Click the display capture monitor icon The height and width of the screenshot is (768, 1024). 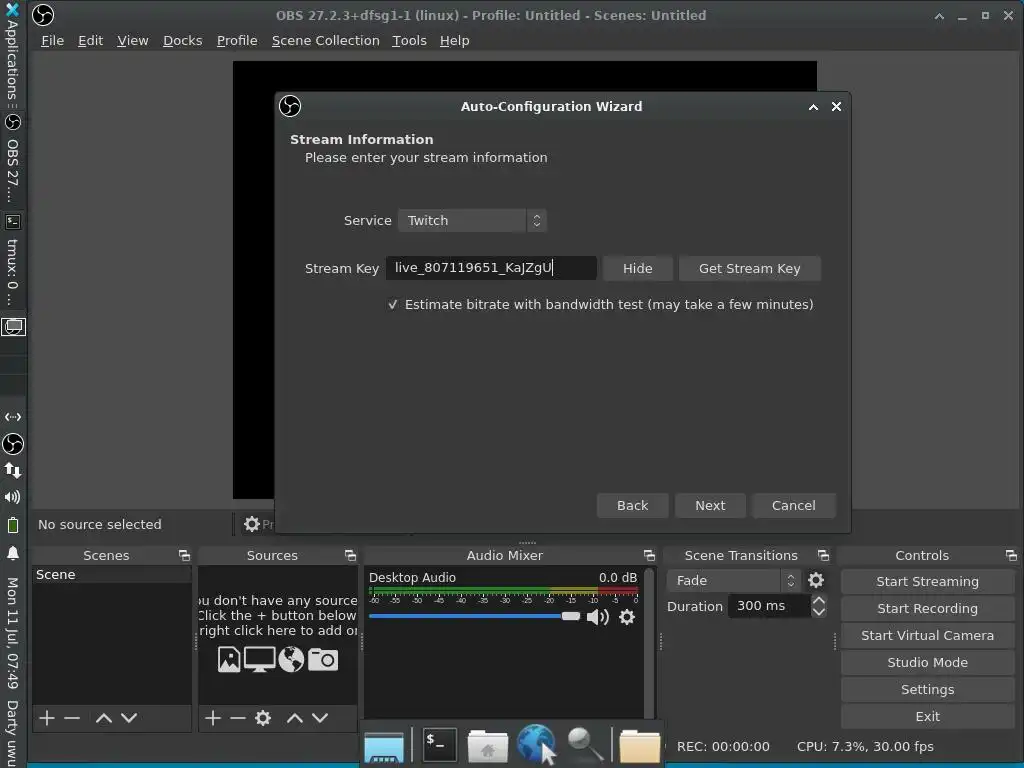(259, 659)
